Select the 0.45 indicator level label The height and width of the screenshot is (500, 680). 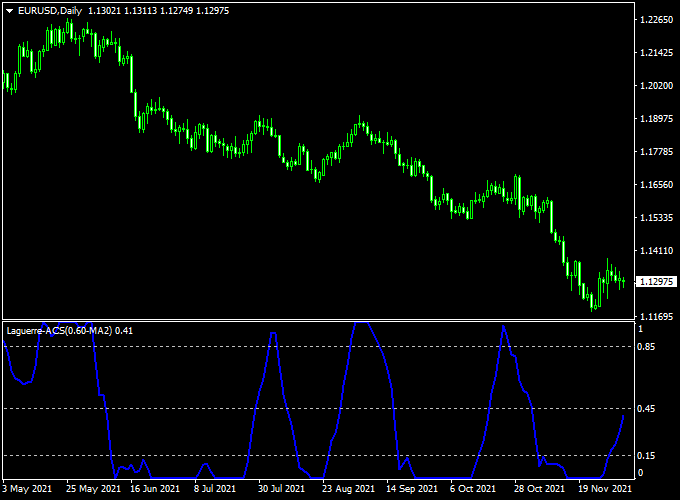click(x=646, y=409)
